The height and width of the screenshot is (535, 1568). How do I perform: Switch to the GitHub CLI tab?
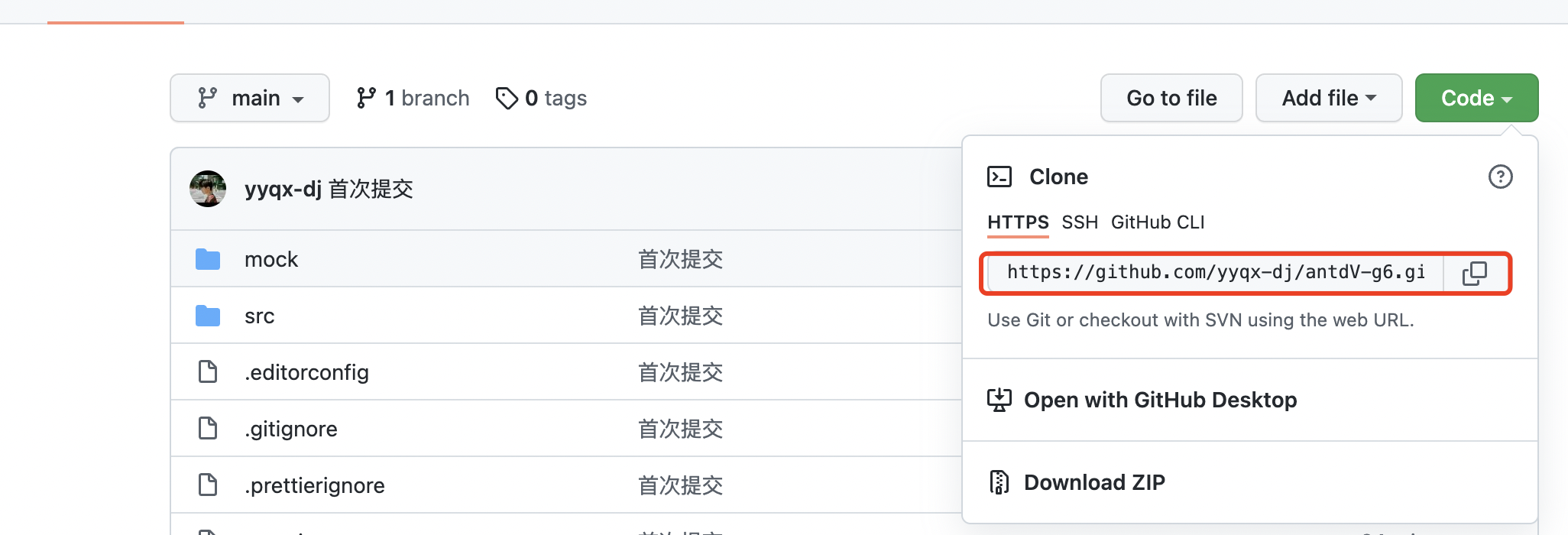tap(1158, 222)
